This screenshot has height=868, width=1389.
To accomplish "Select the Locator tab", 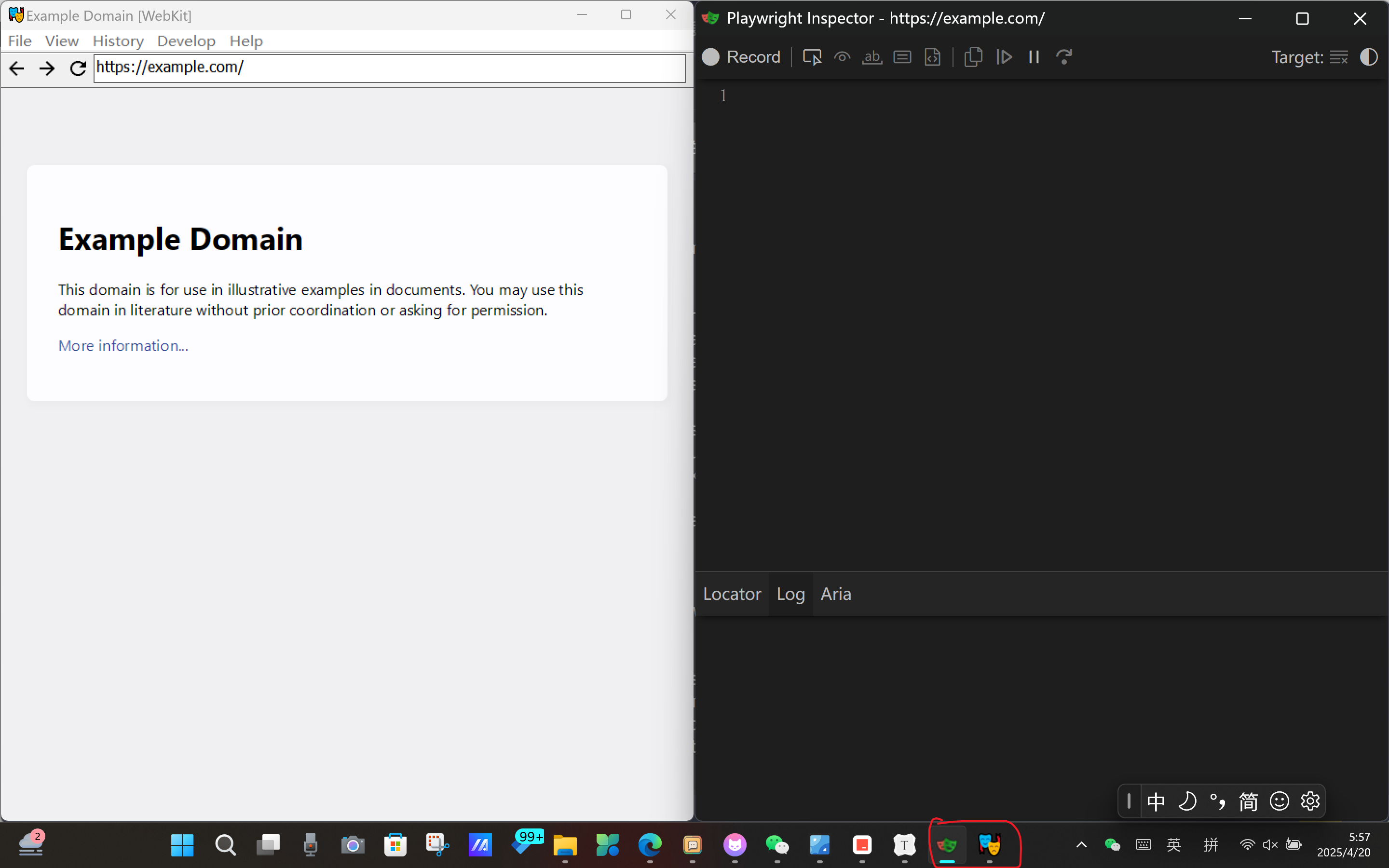I will coord(732,594).
